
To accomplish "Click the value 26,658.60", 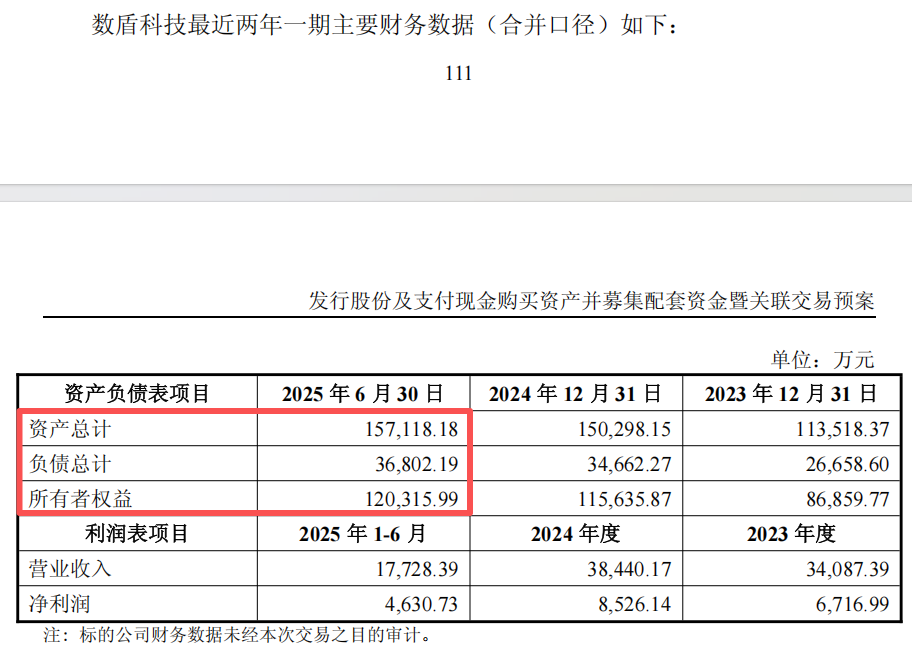I will pos(847,464).
